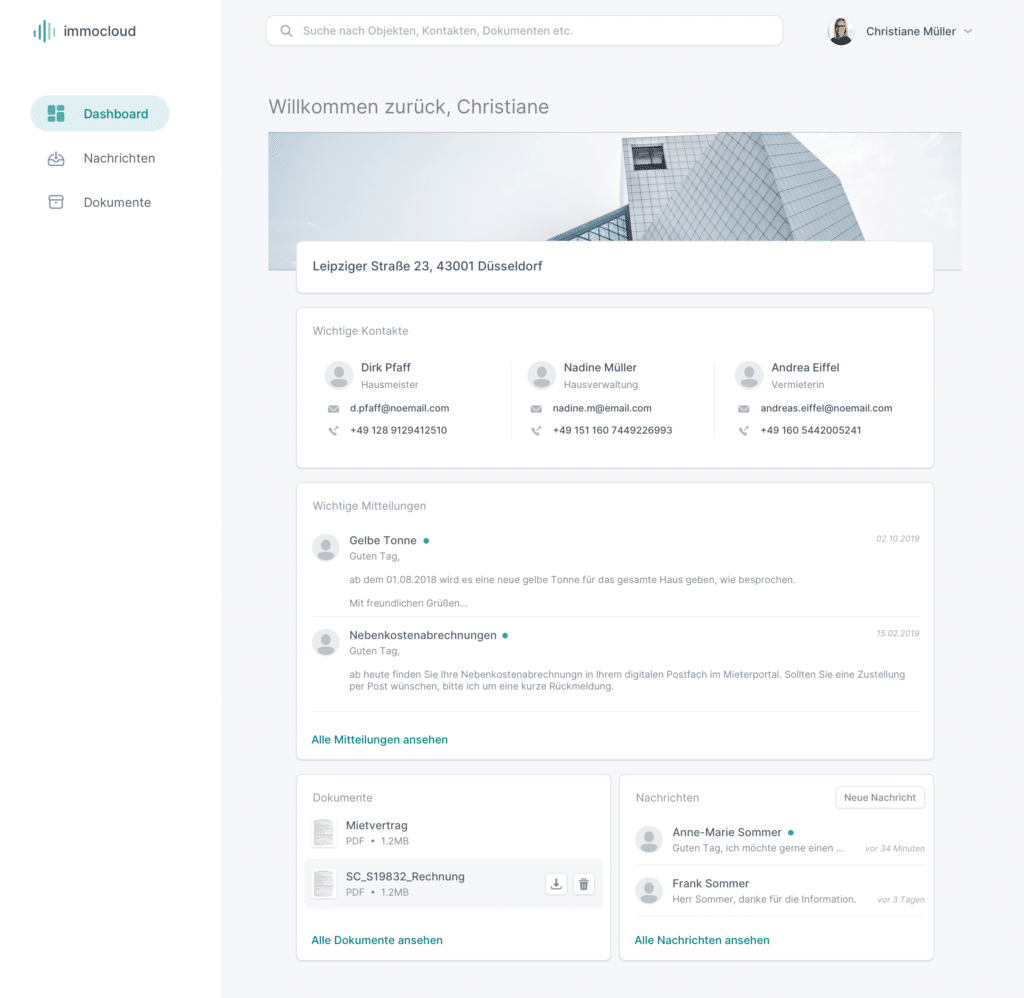Click phone number +49 151 160 7449226993
This screenshot has height=998, width=1024.
click(613, 430)
